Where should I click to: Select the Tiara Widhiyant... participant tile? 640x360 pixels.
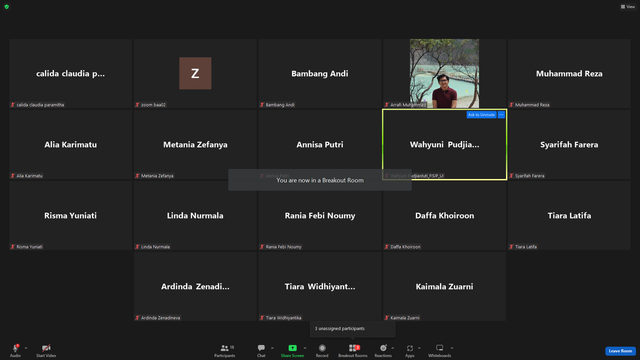[320, 287]
